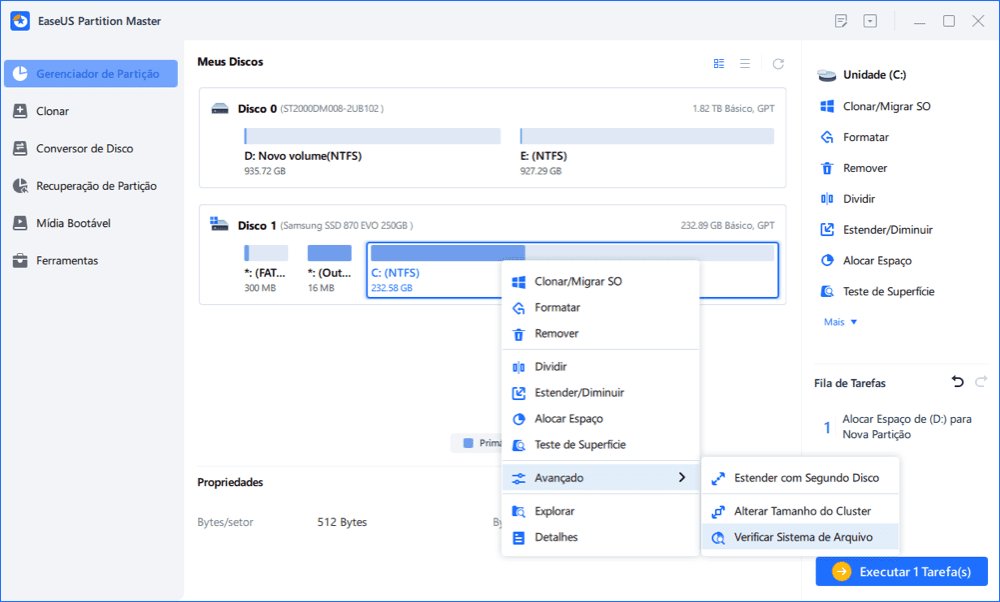The height and width of the screenshot is (602, 1000).
Task: Select partition E: (NTFS) usage bar
Action: pyautogui.click(x=647, y=136)
